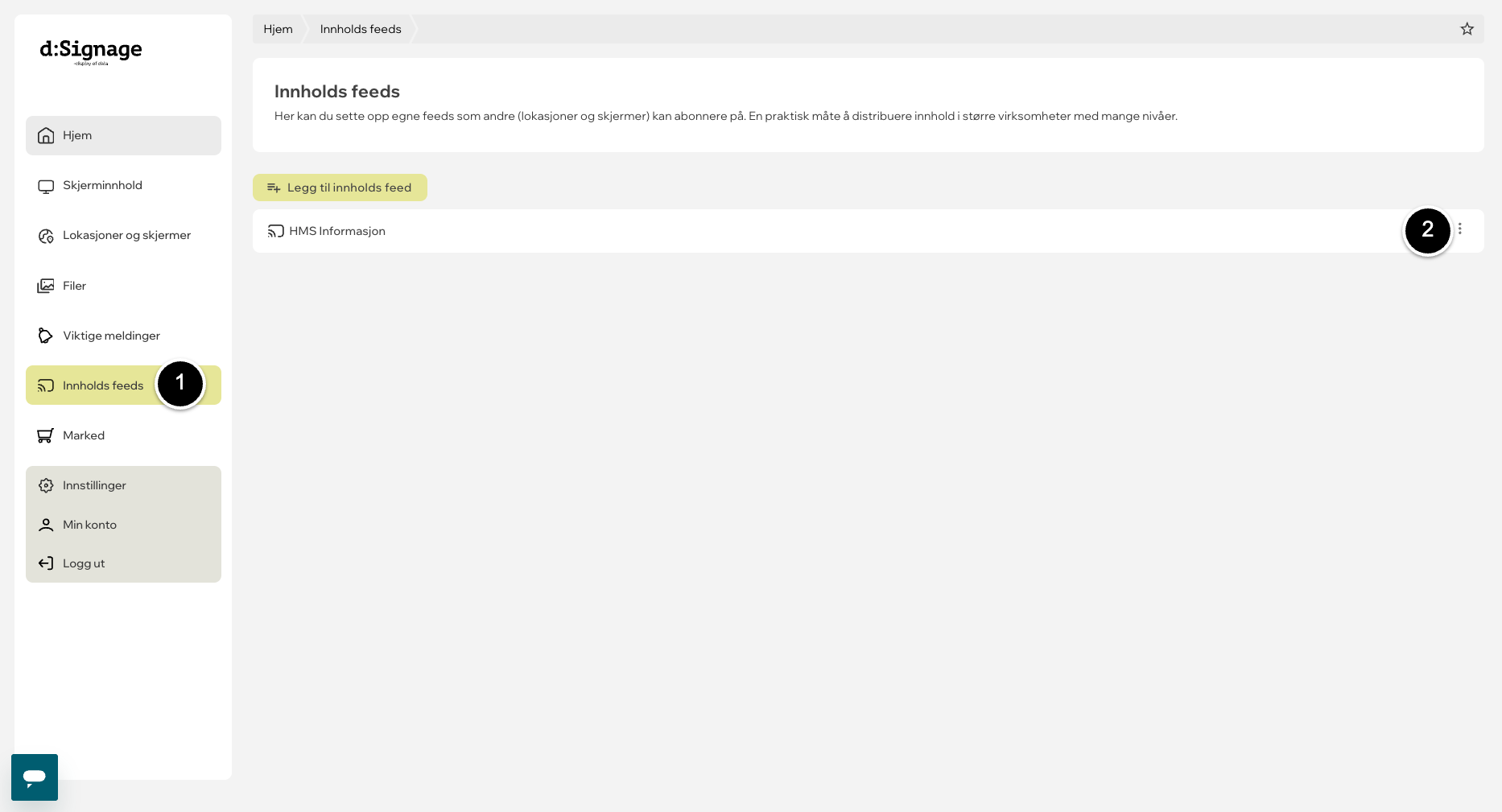Screen dimensions: 1502x812
Task: Go to Lokasjoner og skjermer
Action: click(123, 235)
